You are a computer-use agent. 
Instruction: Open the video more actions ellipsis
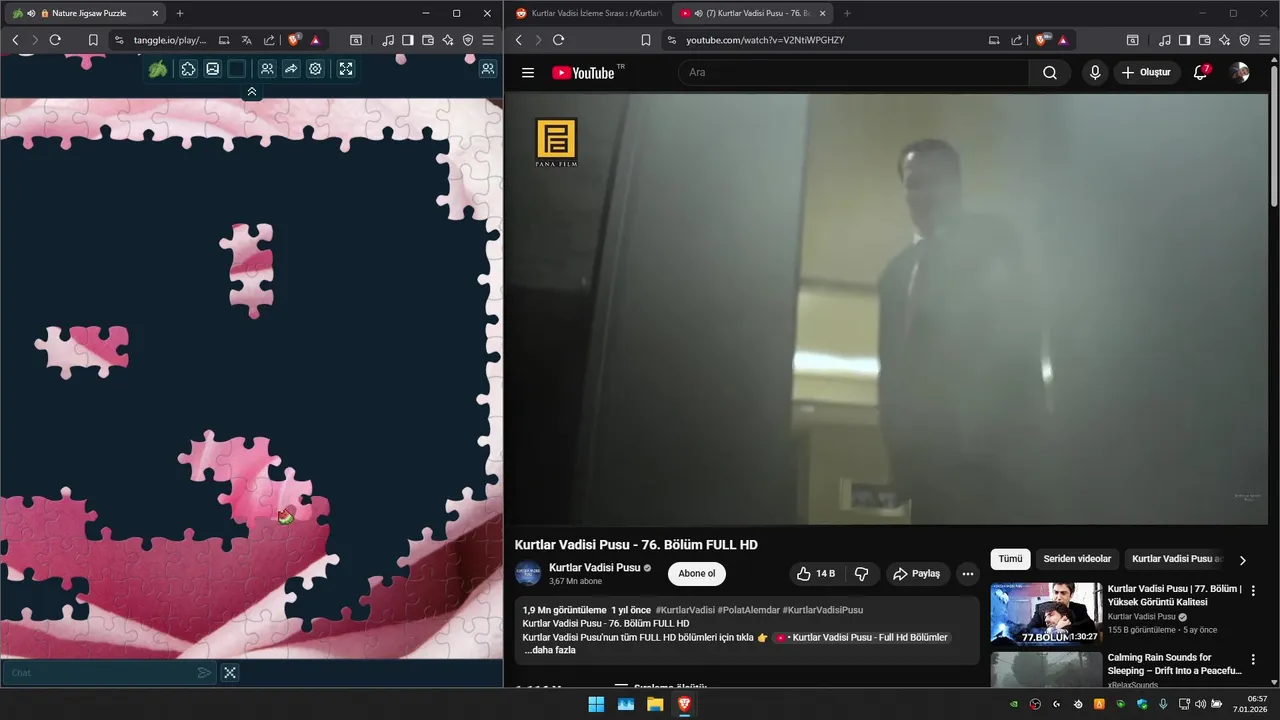point(967,574)
